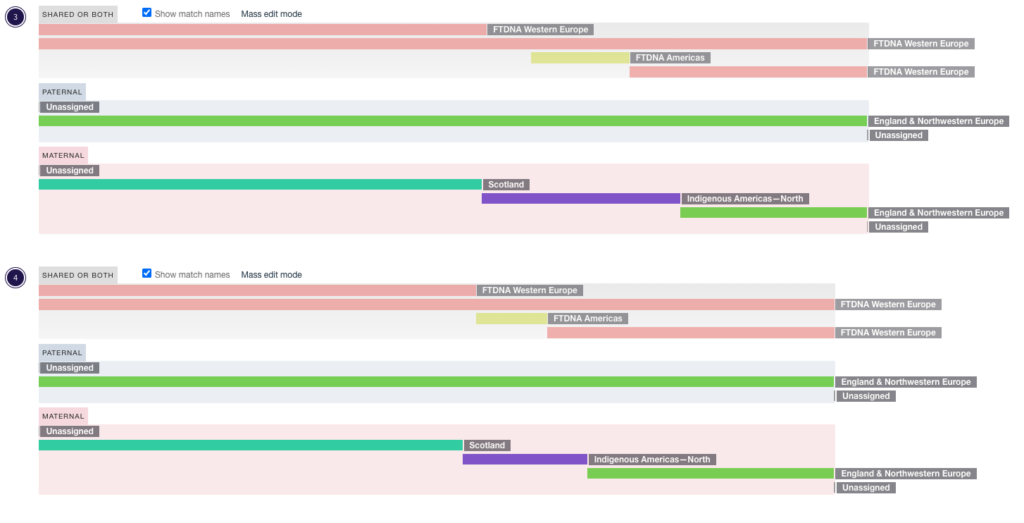This screenshot has width=1024, height=523.
Task: Click chromosome 3 Scotland label
Action: click(x=506, y=185)
